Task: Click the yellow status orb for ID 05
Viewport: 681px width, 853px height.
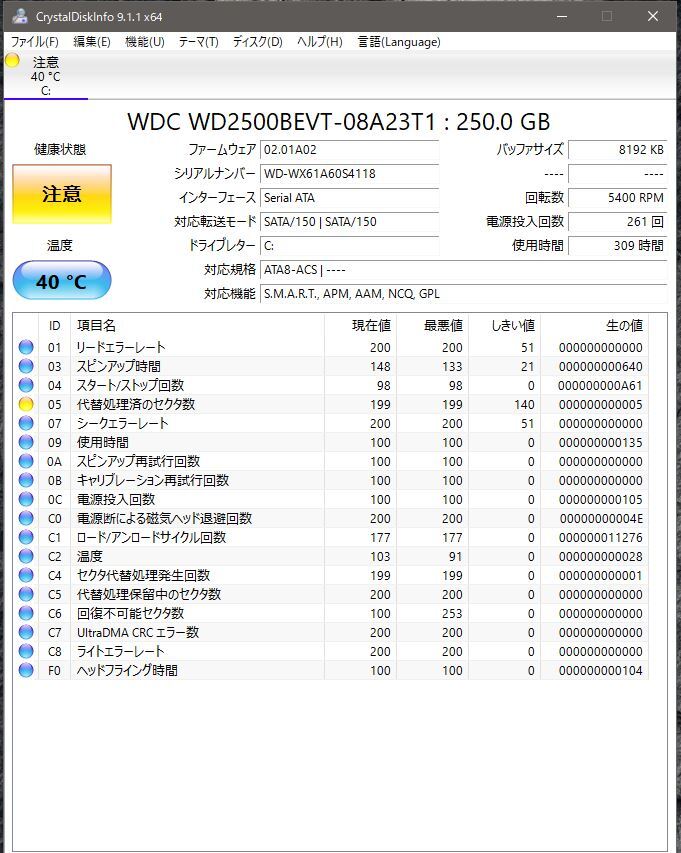Action: [26, 404]
